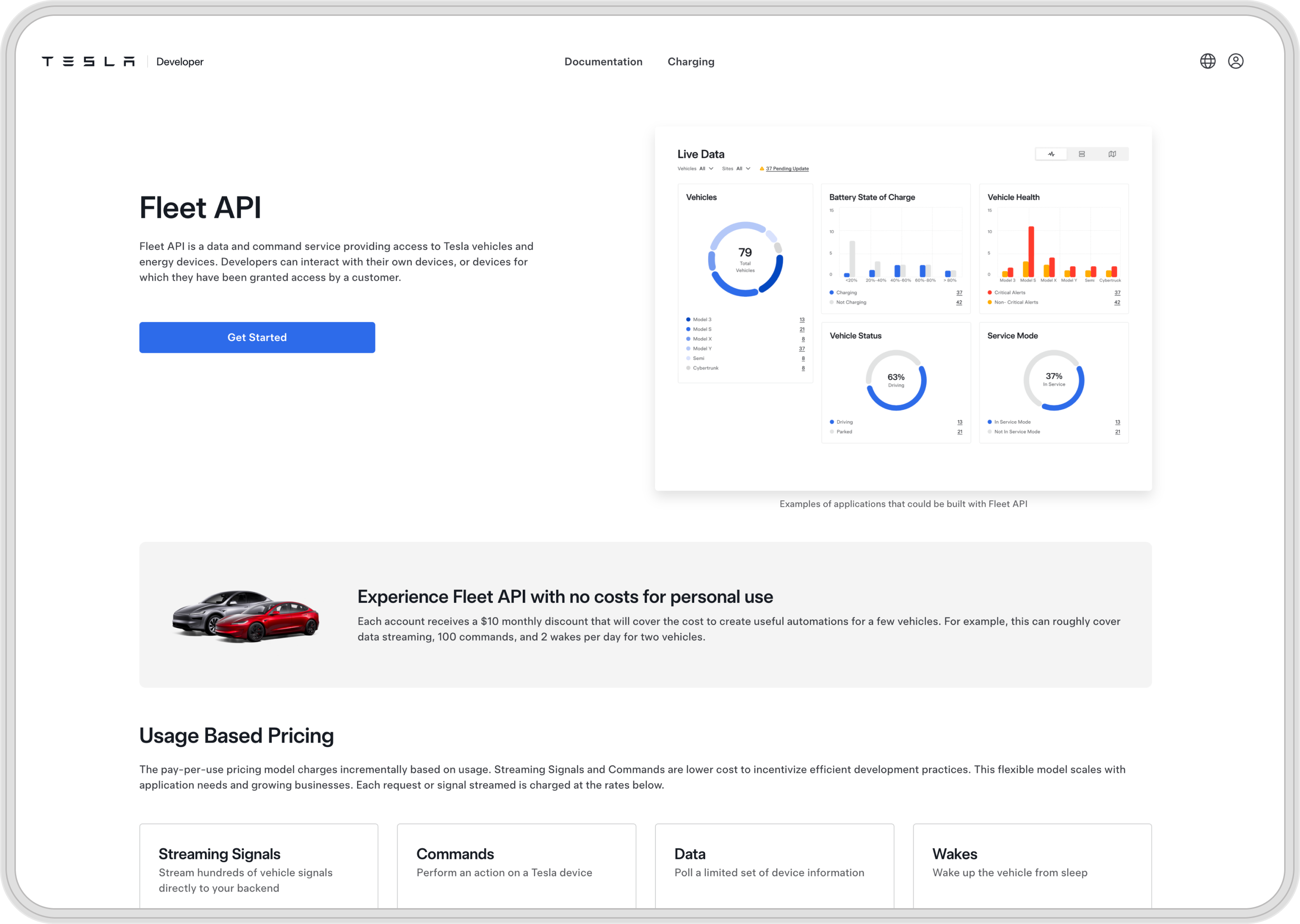Switch to the map view icon

pos(1112,154)
